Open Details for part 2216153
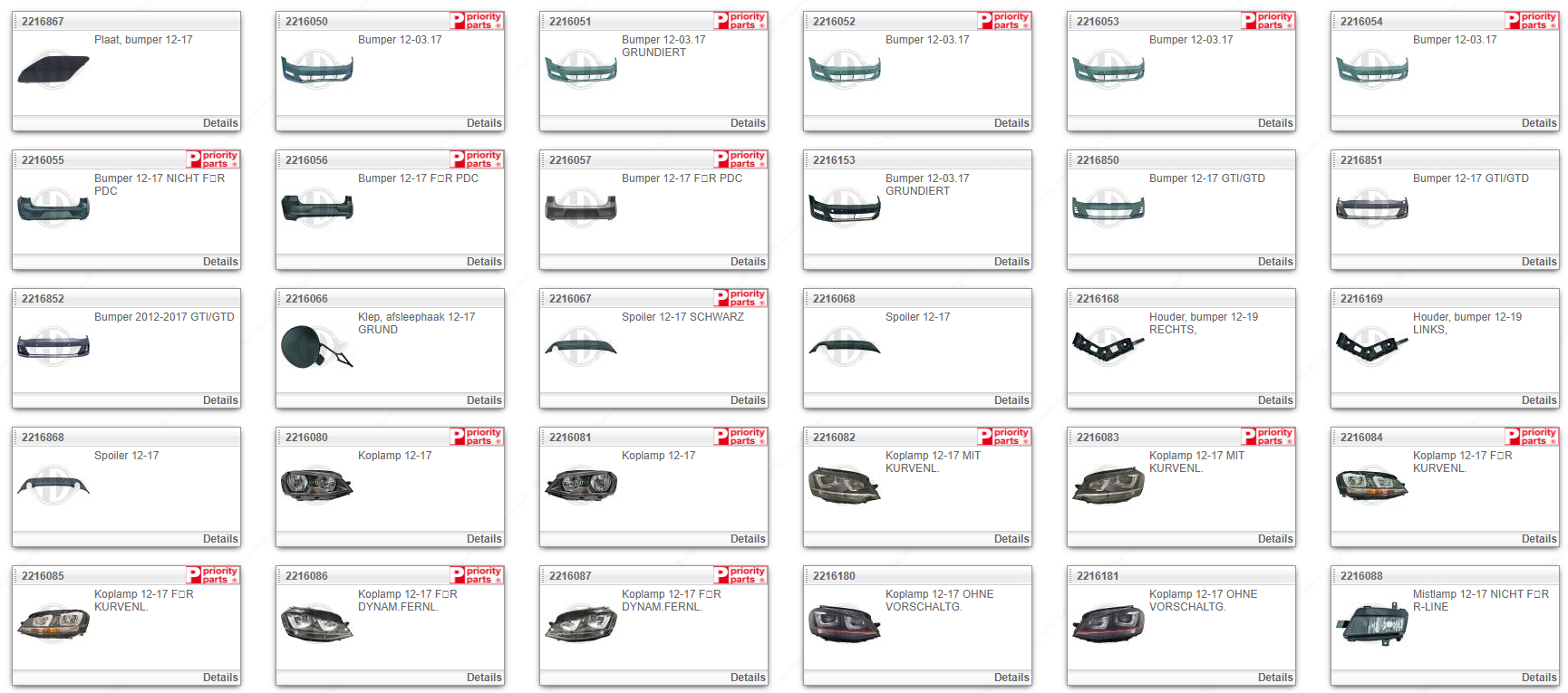The height and width of the screenshot is (693, 1568). [1011, 262]
